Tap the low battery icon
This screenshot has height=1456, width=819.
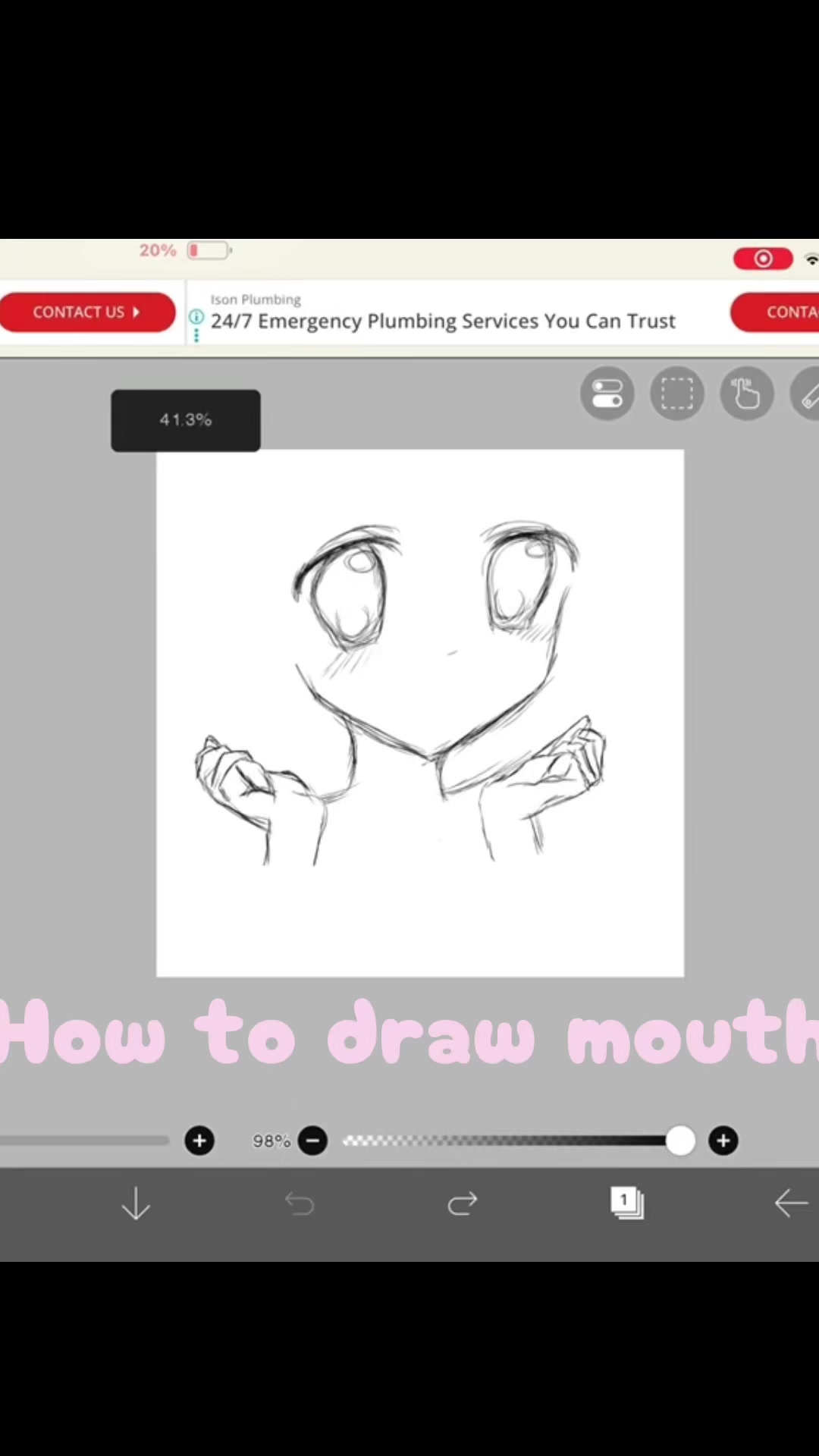209,250
